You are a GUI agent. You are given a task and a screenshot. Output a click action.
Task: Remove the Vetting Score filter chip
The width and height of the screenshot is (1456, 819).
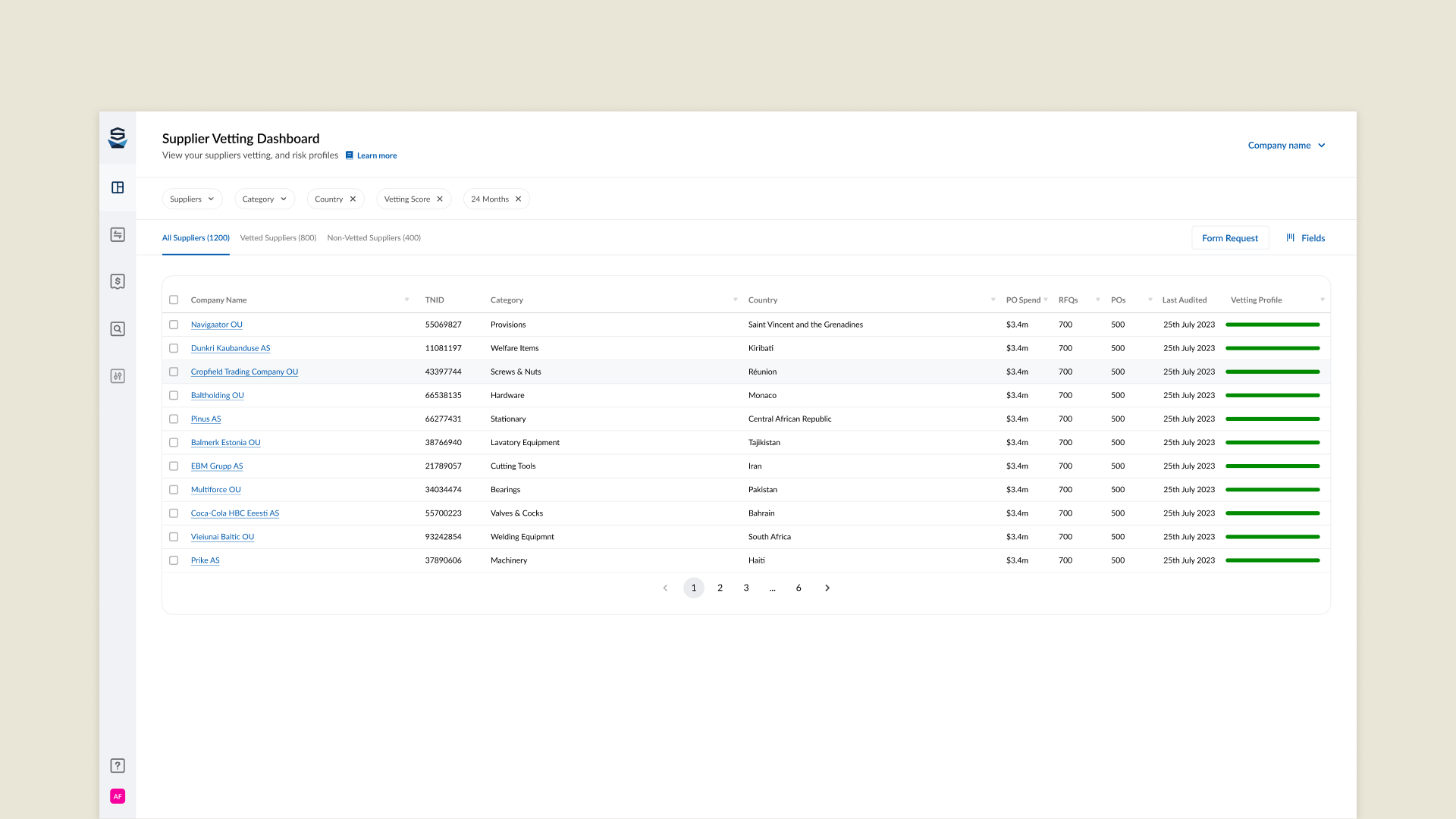click(x=440, y=199)
